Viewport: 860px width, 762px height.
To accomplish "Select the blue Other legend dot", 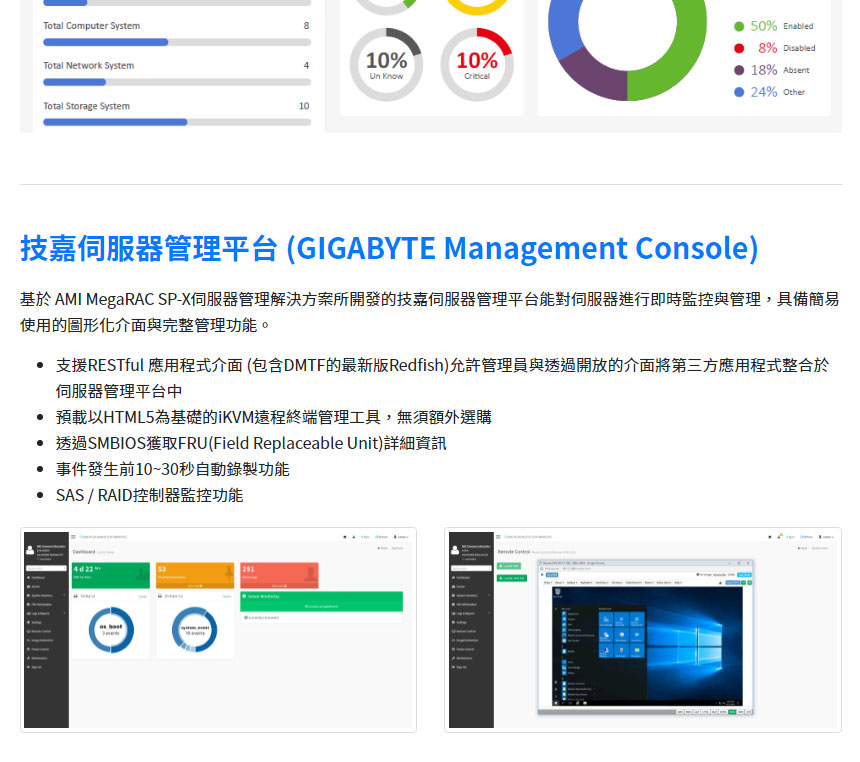I will (739, 92).
